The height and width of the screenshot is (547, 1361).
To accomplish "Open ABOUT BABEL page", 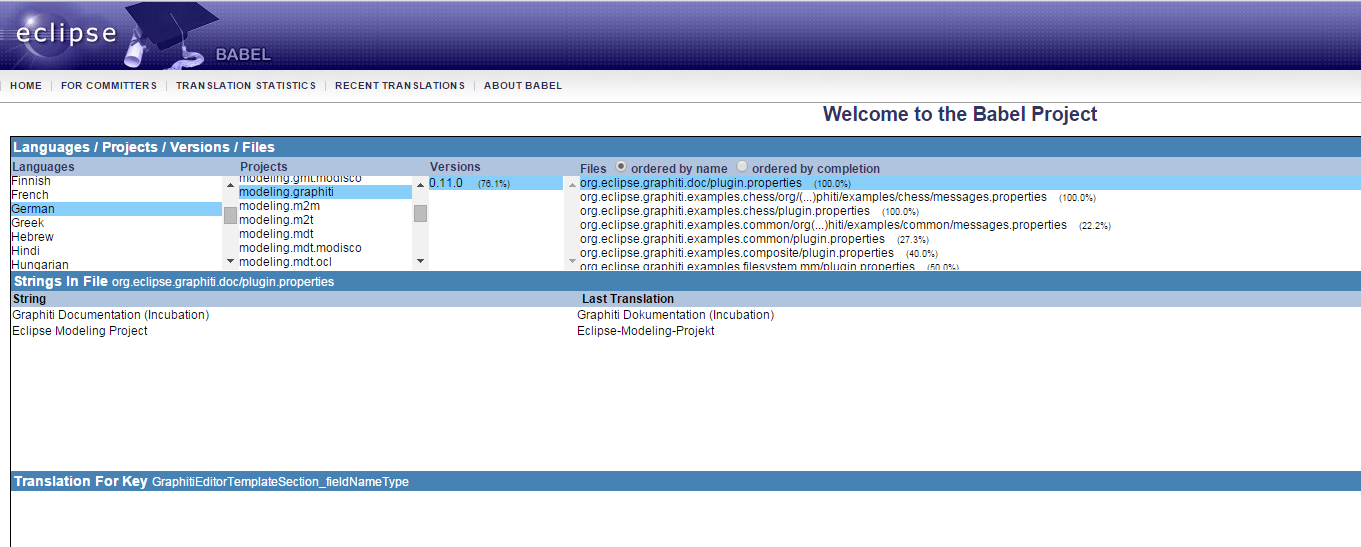I will pyautogui.click(x=523, y=86).
